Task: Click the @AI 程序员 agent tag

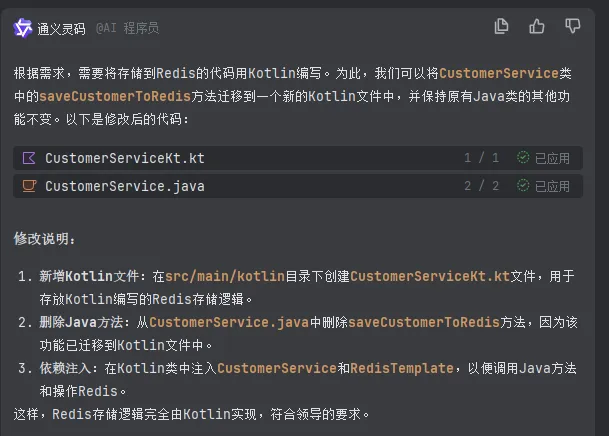Action: pyautogui.click(x=127, y=28)
